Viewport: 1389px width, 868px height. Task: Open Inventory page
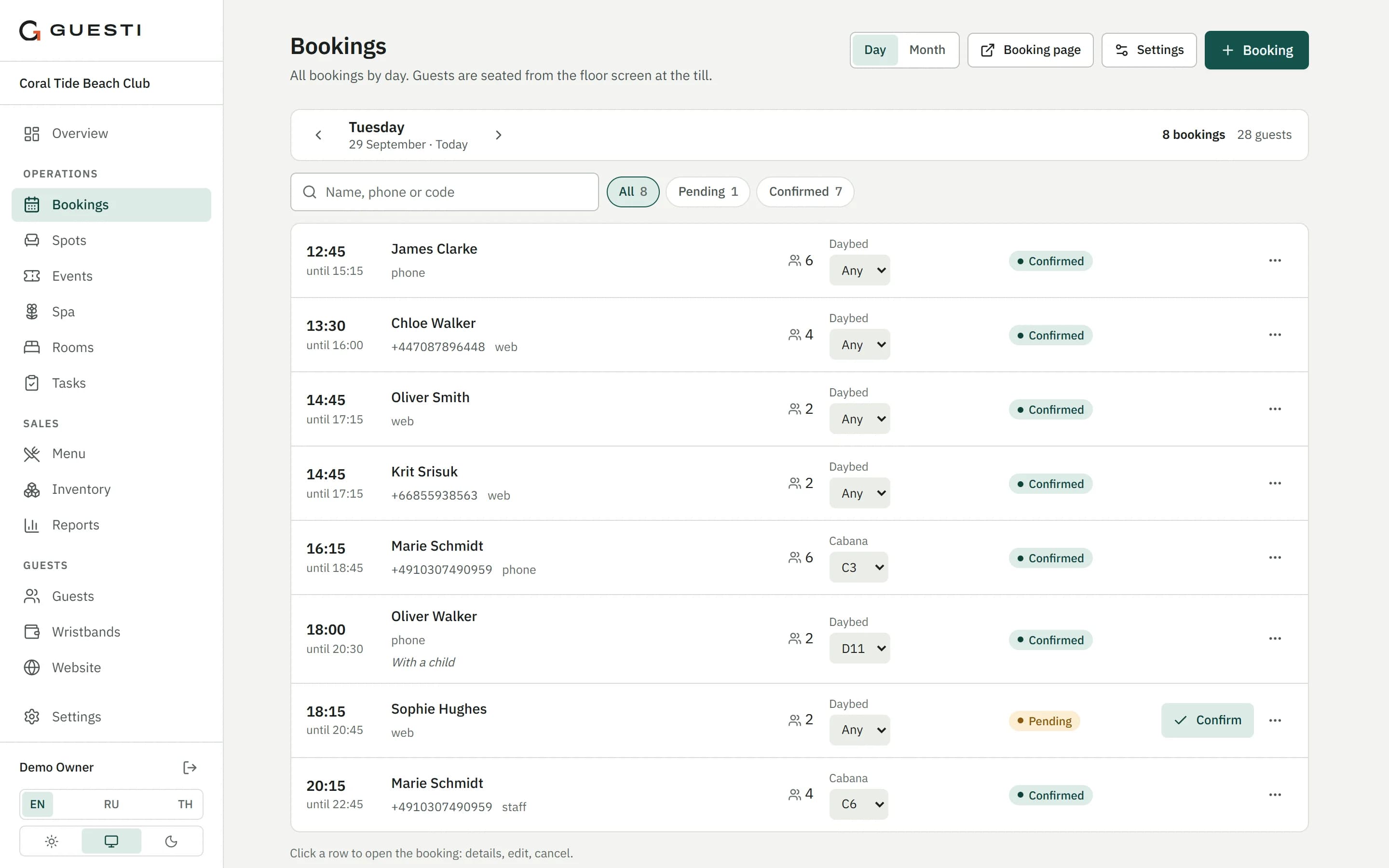click(x=111, y=489)
